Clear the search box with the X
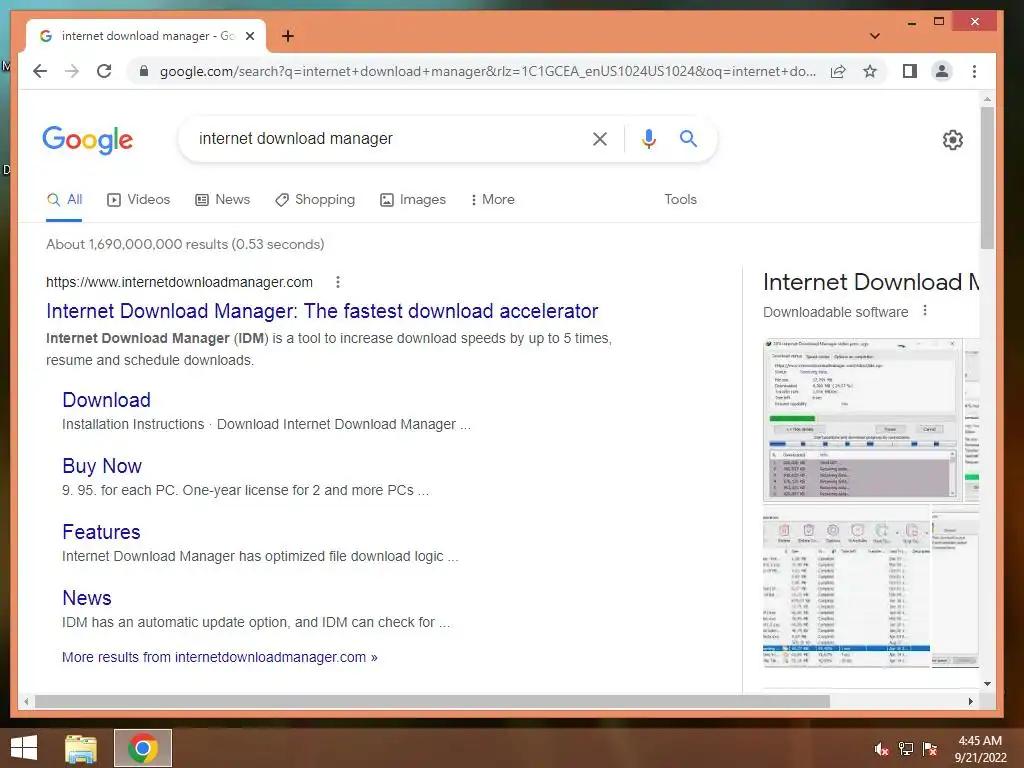1024x768 pixels. click(x=600, y=138)
